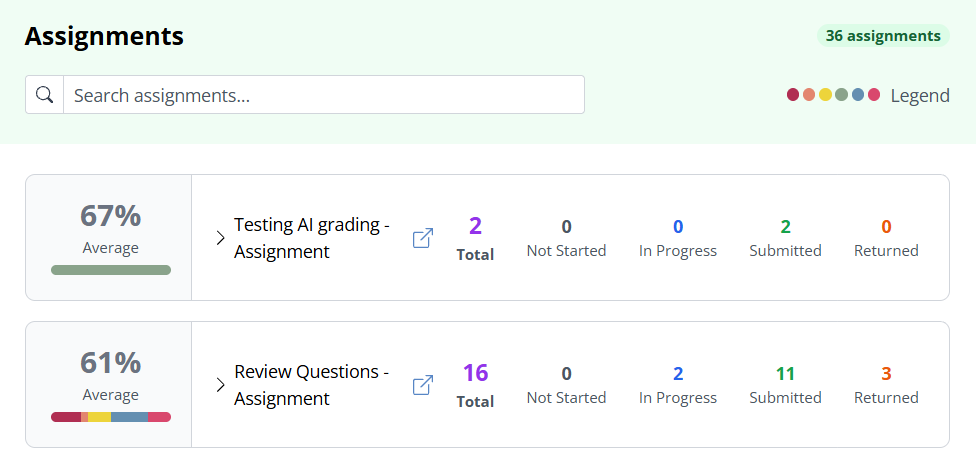Image resolution: width=976 pixels, height=462 pixels.
Task: Expand the Testing AI grading assignment chevron
Action: pos(220,238)
